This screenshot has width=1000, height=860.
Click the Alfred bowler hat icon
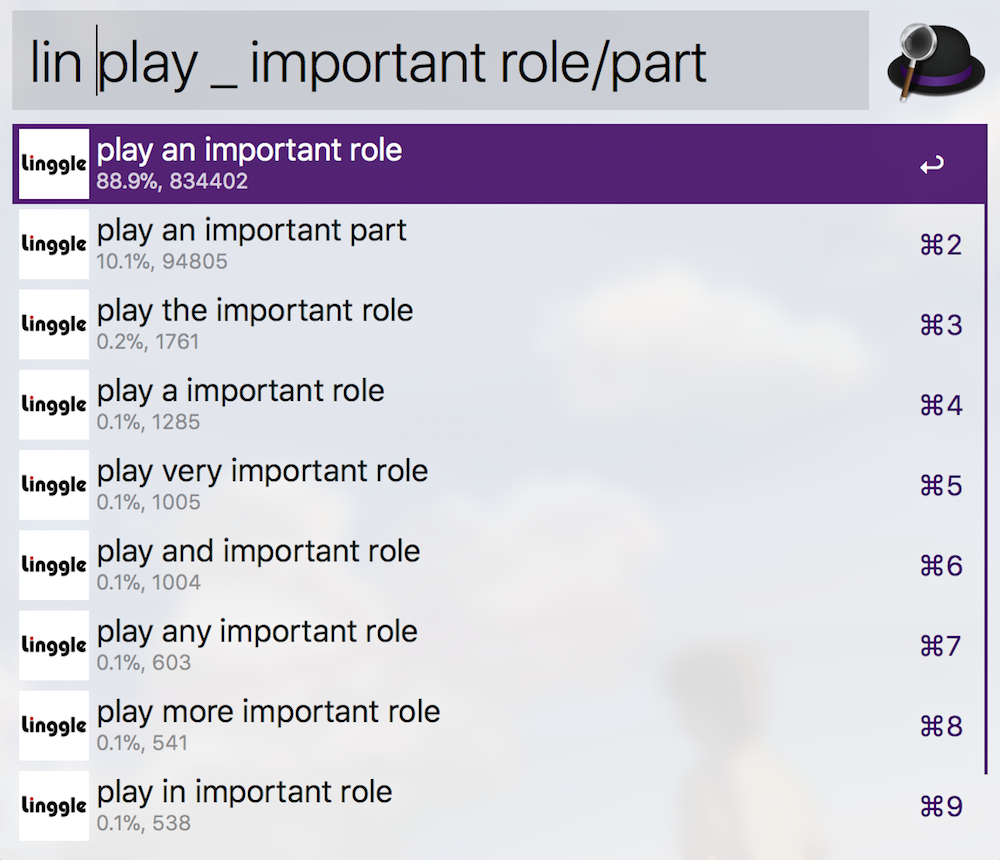[930, 61]
